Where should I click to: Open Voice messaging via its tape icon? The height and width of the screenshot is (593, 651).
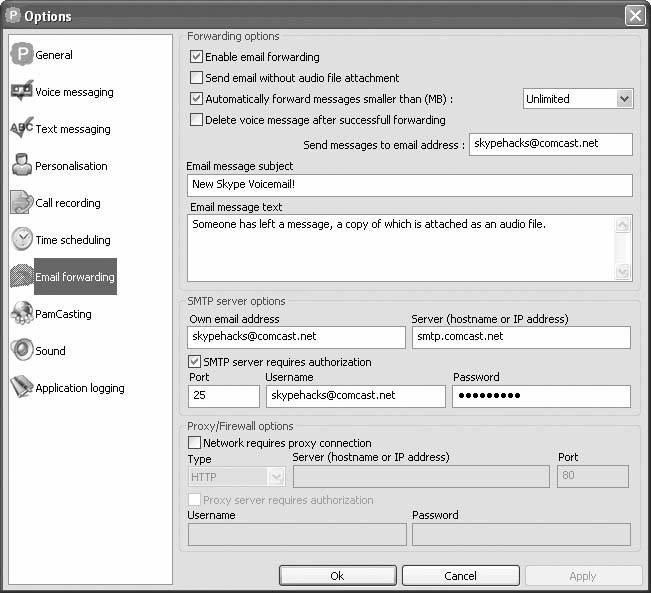(x=21, y=92)
